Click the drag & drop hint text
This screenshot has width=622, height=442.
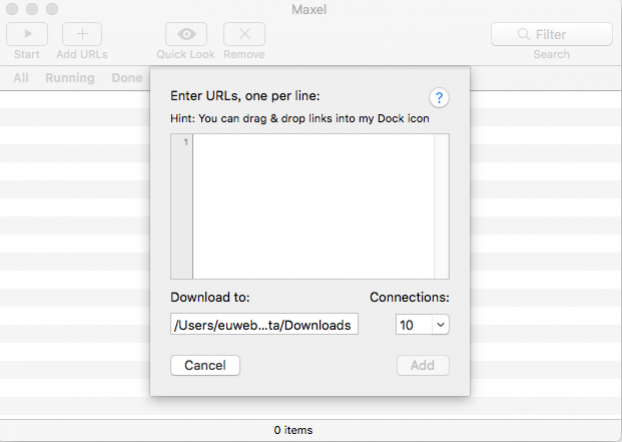coord(300,119)
